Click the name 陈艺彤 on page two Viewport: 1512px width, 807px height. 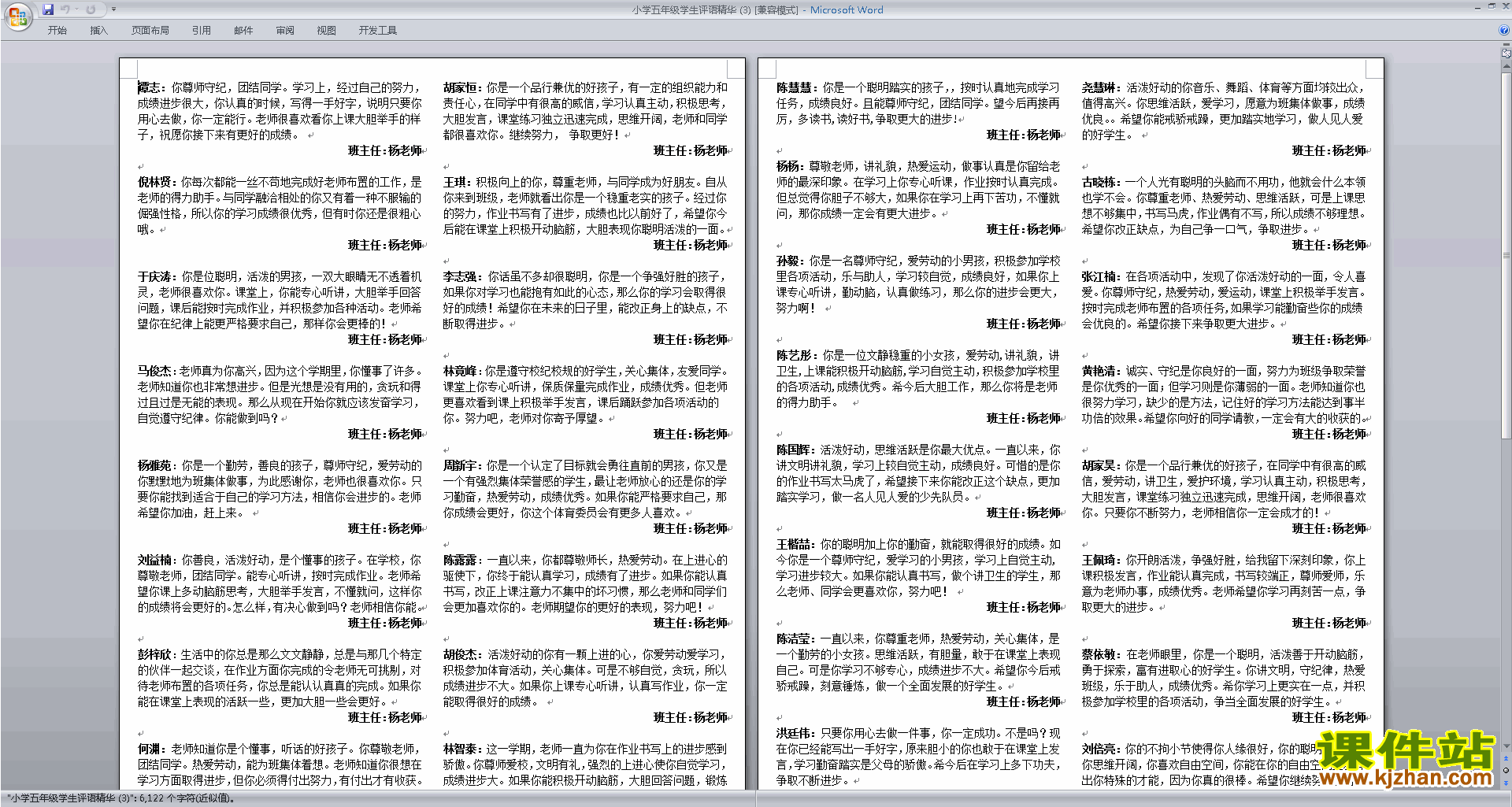(x=795, y=355)
